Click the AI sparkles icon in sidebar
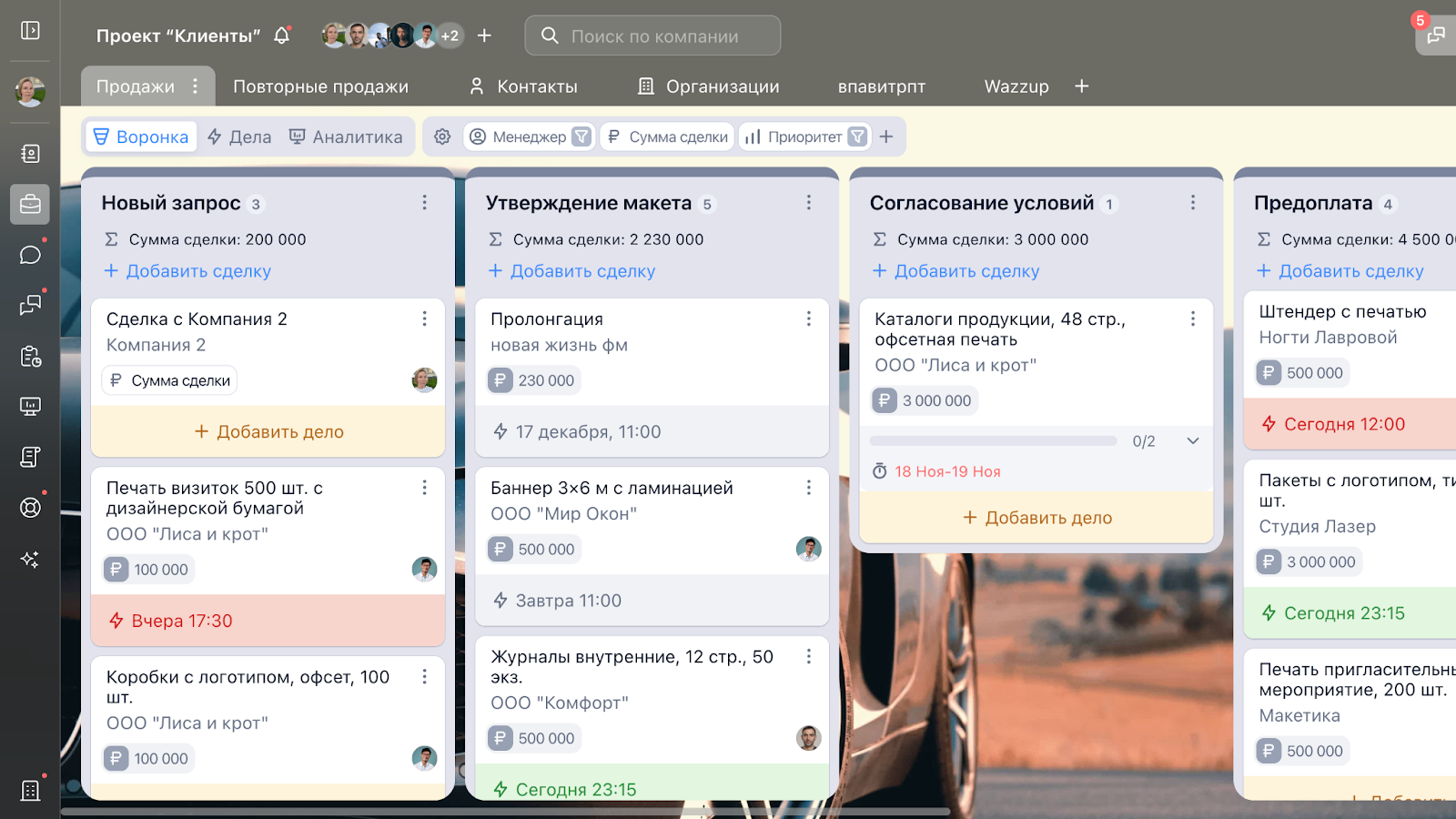The width and height of the screenshot is (1456, 819). click(30, 559)
